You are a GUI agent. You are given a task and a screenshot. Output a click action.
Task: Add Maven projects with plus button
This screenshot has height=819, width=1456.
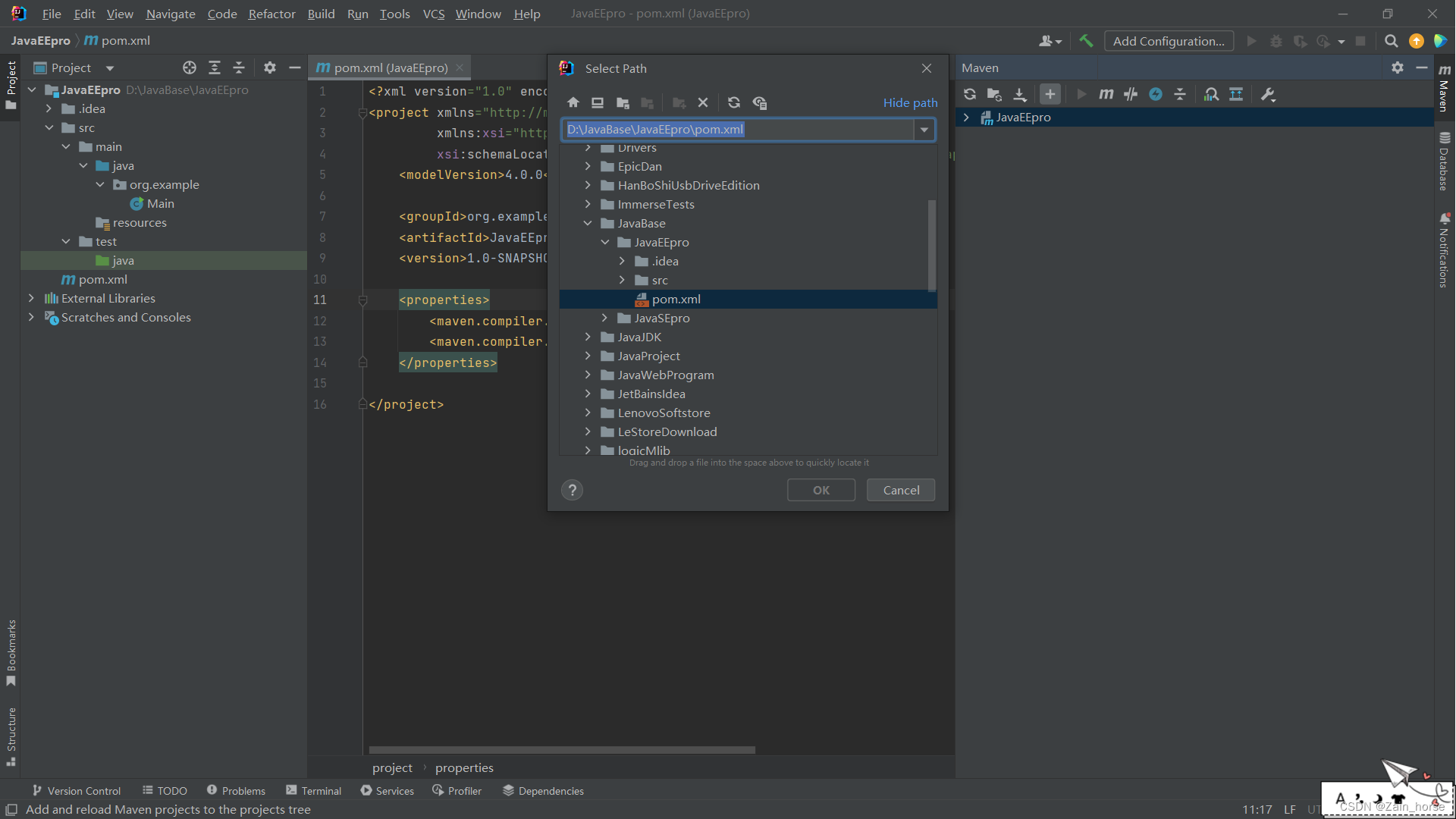point(1050,94)
